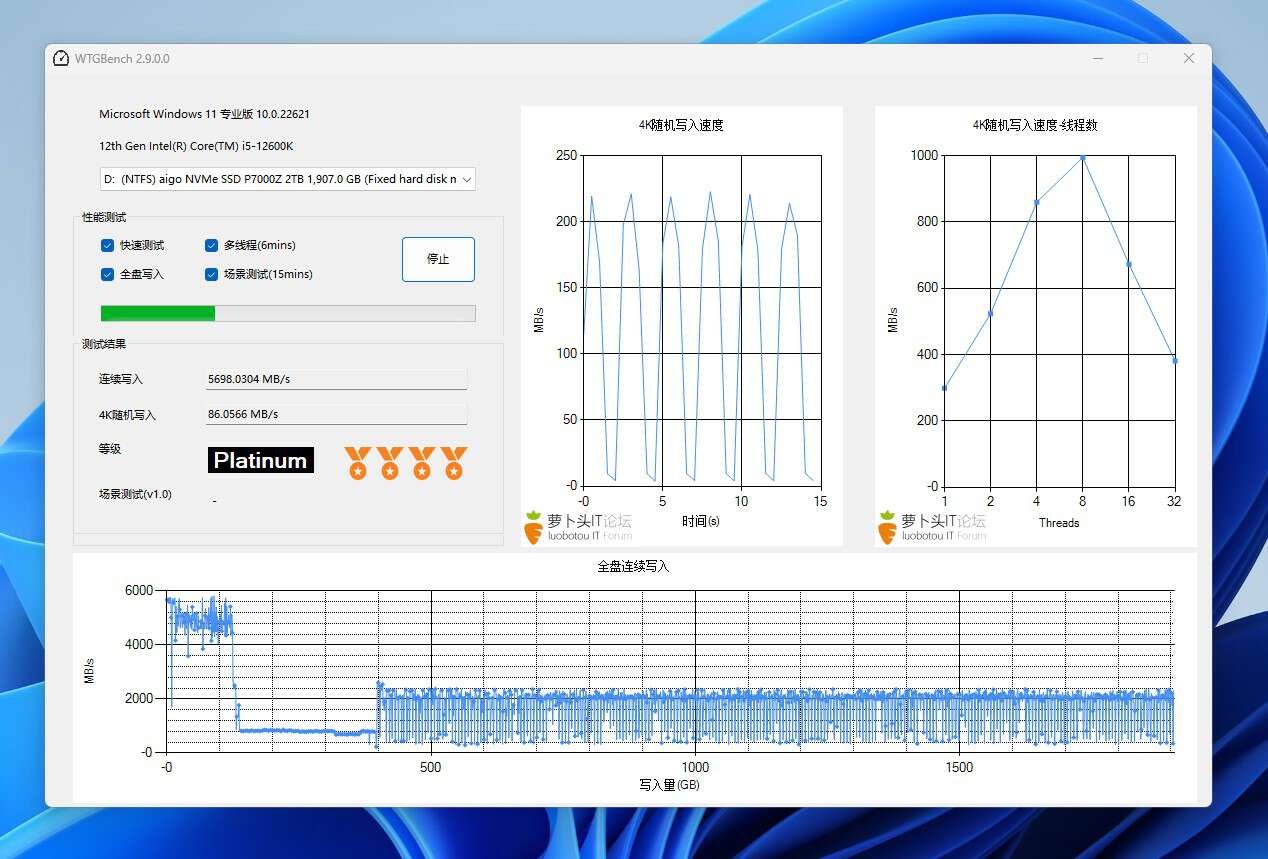Disable the 快速测试 checkbox

point(107,245)
